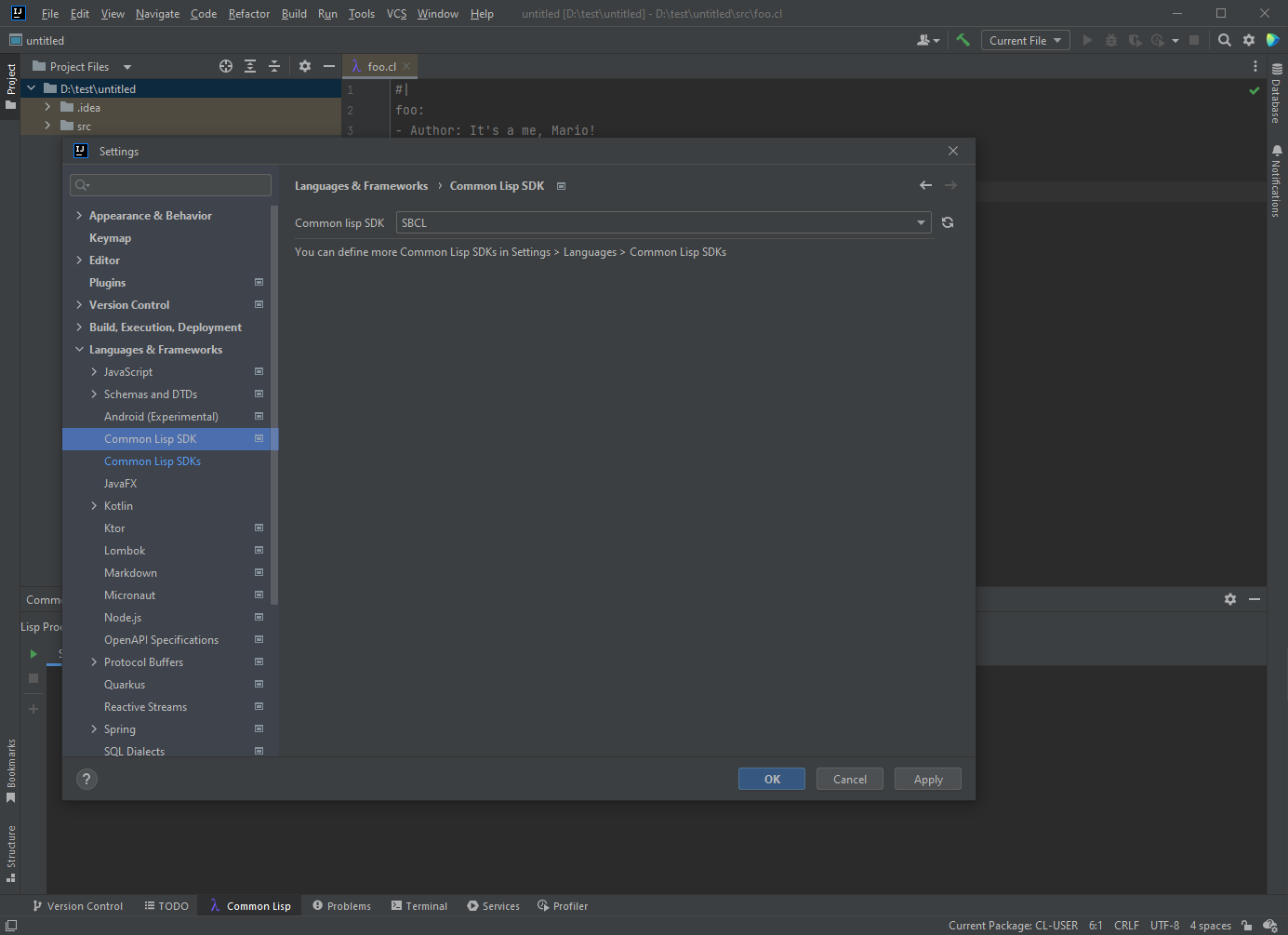This screenshot has height=935, width=1288.
Task: Open project panel options gear
Action: coord(305,66)
